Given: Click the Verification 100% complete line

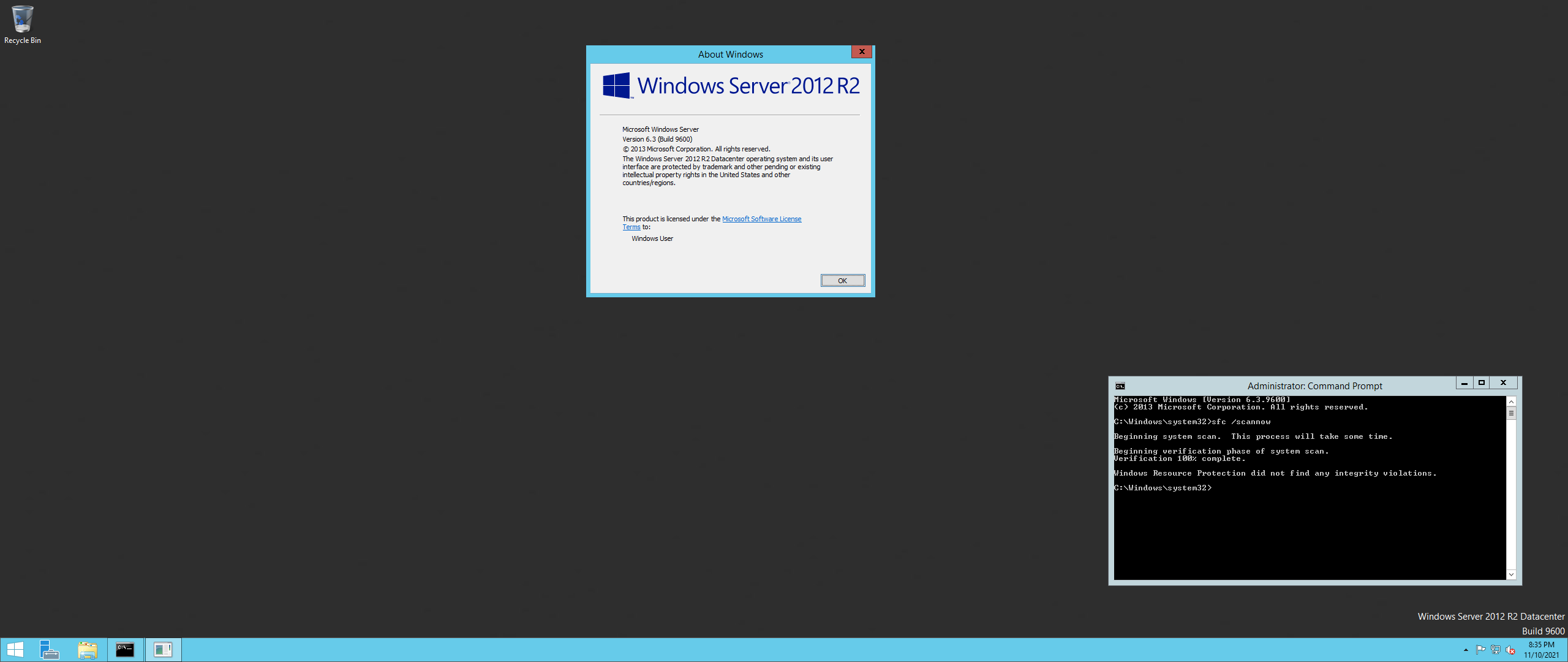Looking at the screenshot, I should click(x=1180, y=458).
